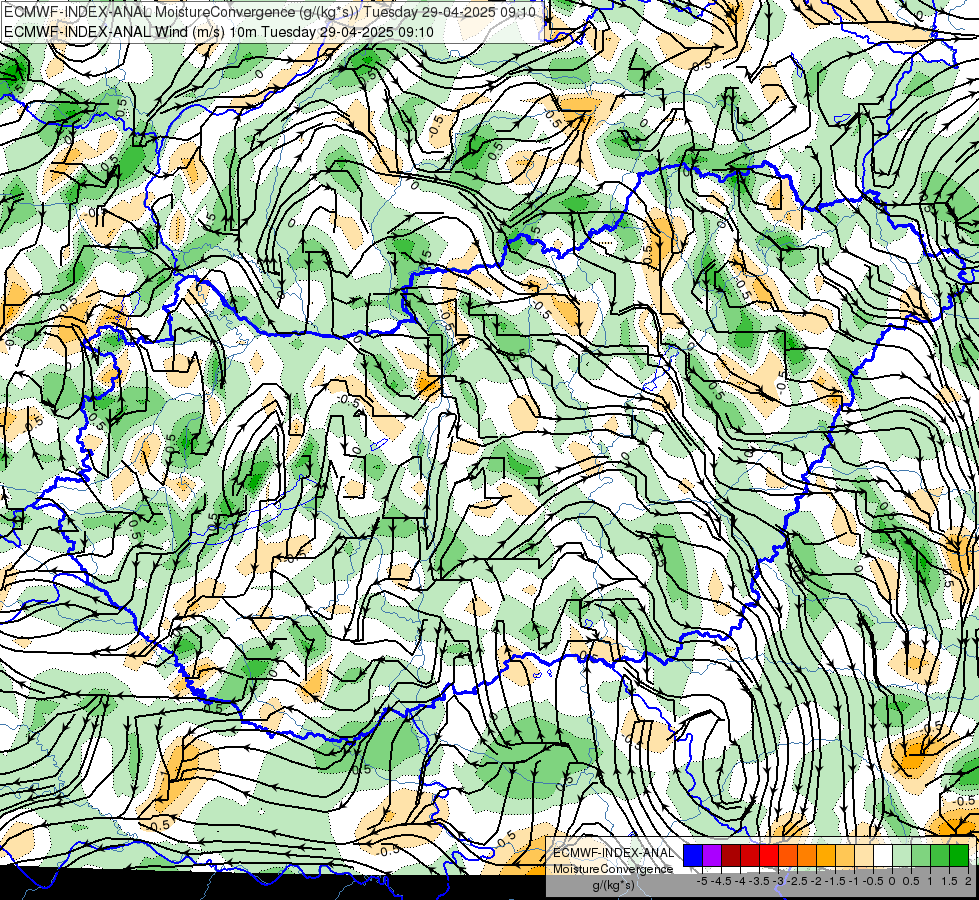Click the pale peach swatch left of -0.5
Viewport: 979px width, 900px height.
(864, 855)
